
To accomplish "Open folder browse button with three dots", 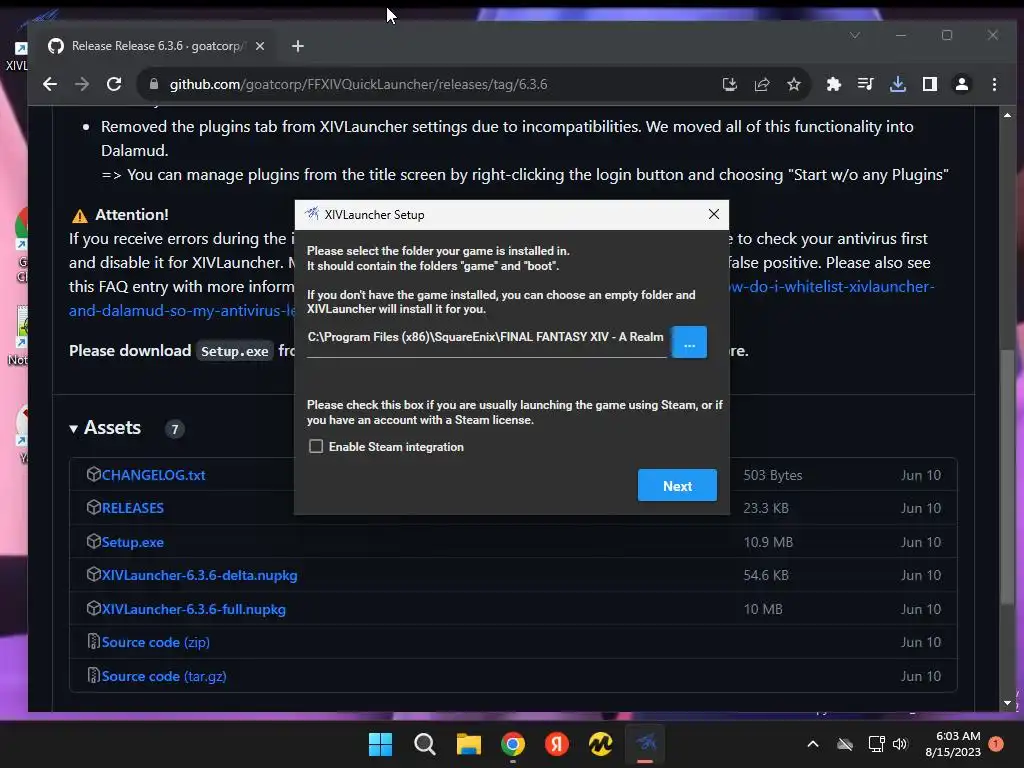I will coord(689,342).
